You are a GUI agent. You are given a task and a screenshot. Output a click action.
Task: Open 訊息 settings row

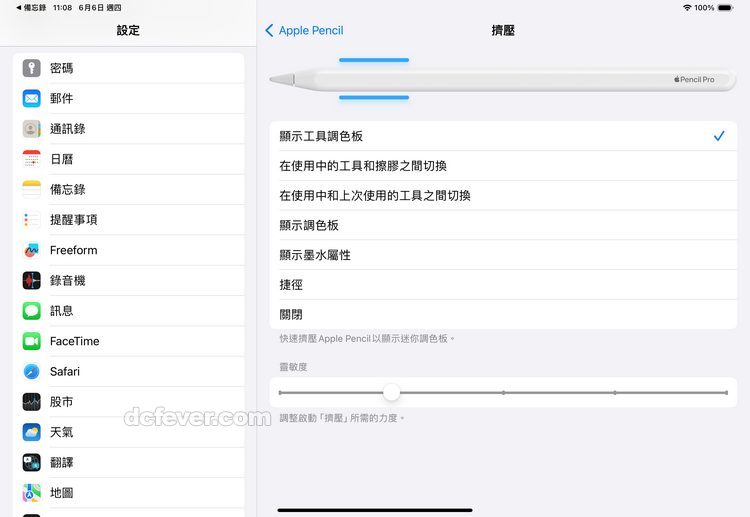tap(129, 311)
